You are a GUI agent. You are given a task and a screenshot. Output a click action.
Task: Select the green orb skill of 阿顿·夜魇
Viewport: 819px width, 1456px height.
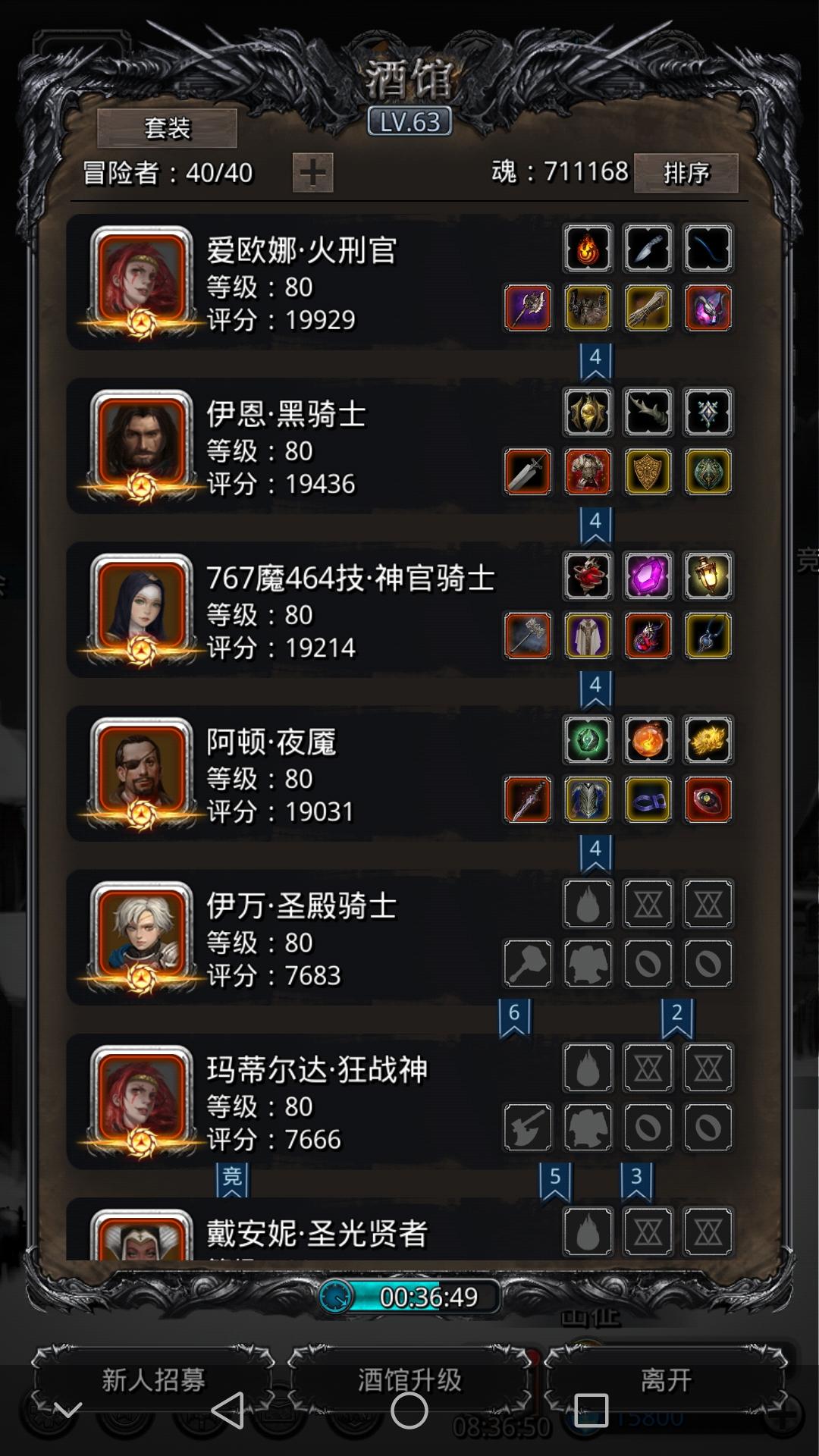(x=588, y=739)
